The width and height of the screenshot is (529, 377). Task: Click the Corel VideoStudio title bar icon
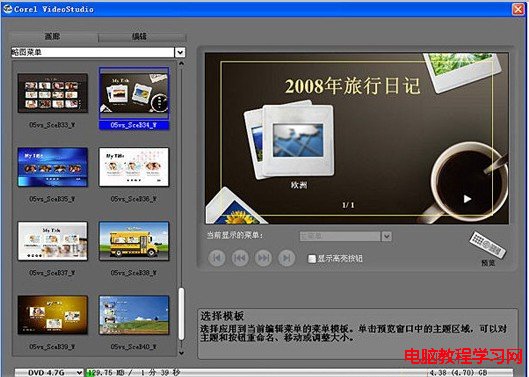[x=7, y=9]
